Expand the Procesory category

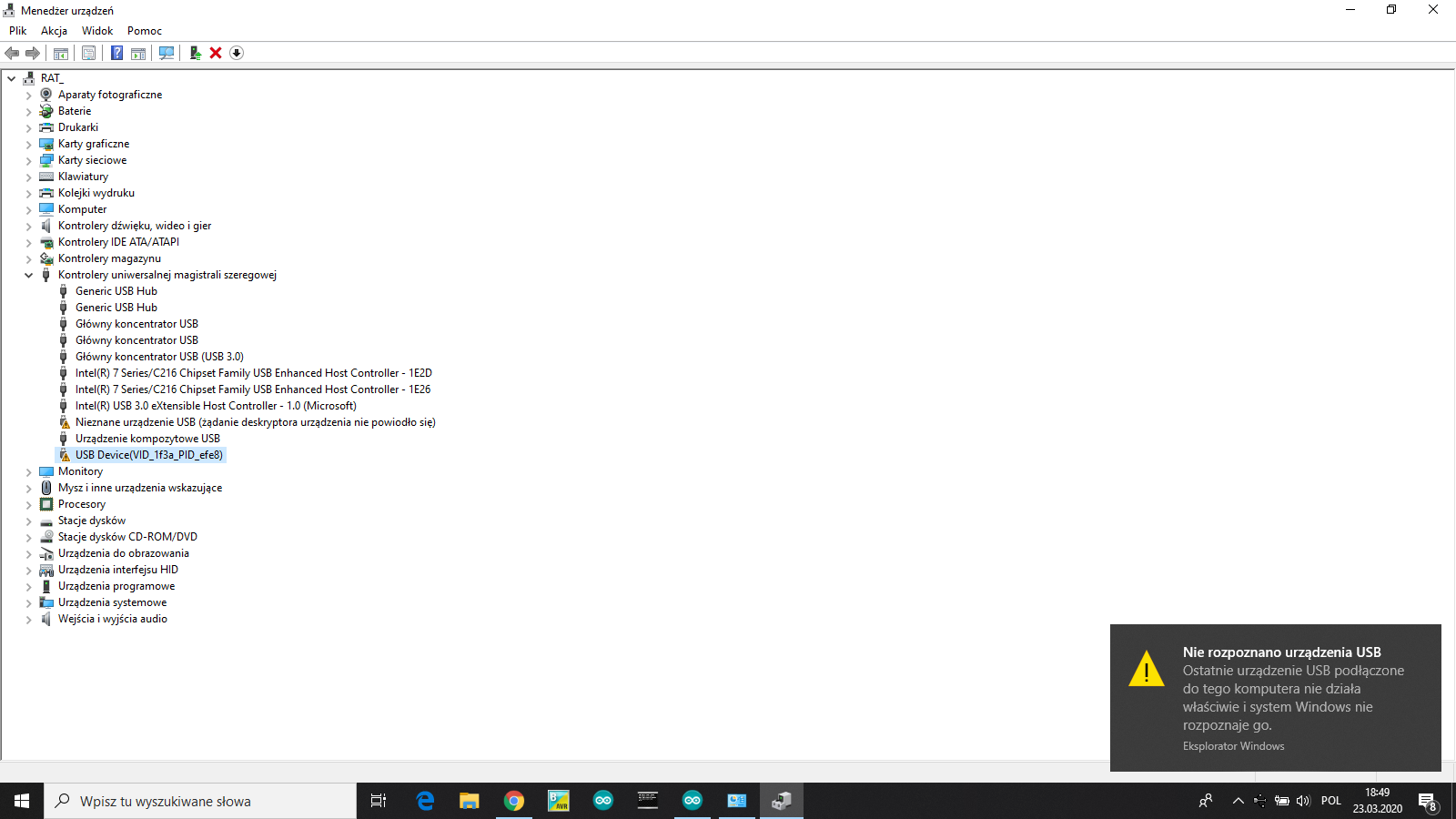[x=28, y=504]
